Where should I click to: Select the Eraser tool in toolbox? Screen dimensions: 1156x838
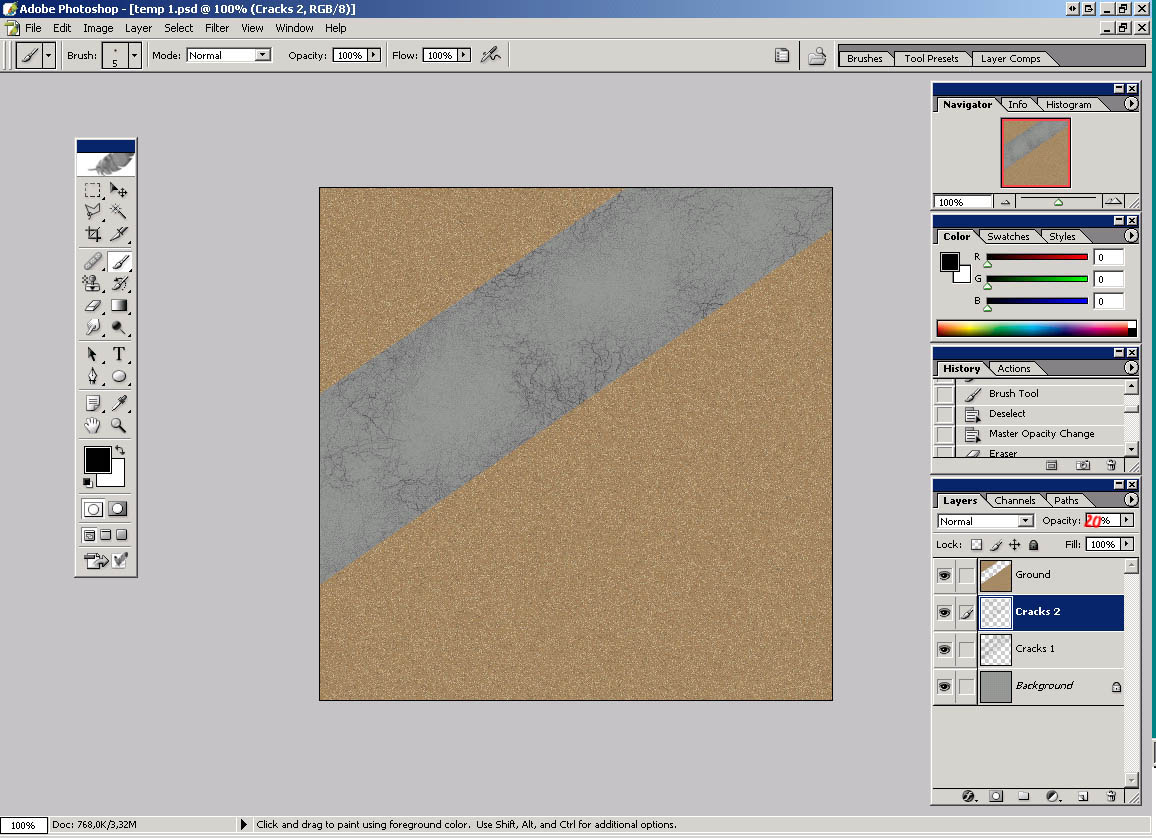click(x=93, y=306)
